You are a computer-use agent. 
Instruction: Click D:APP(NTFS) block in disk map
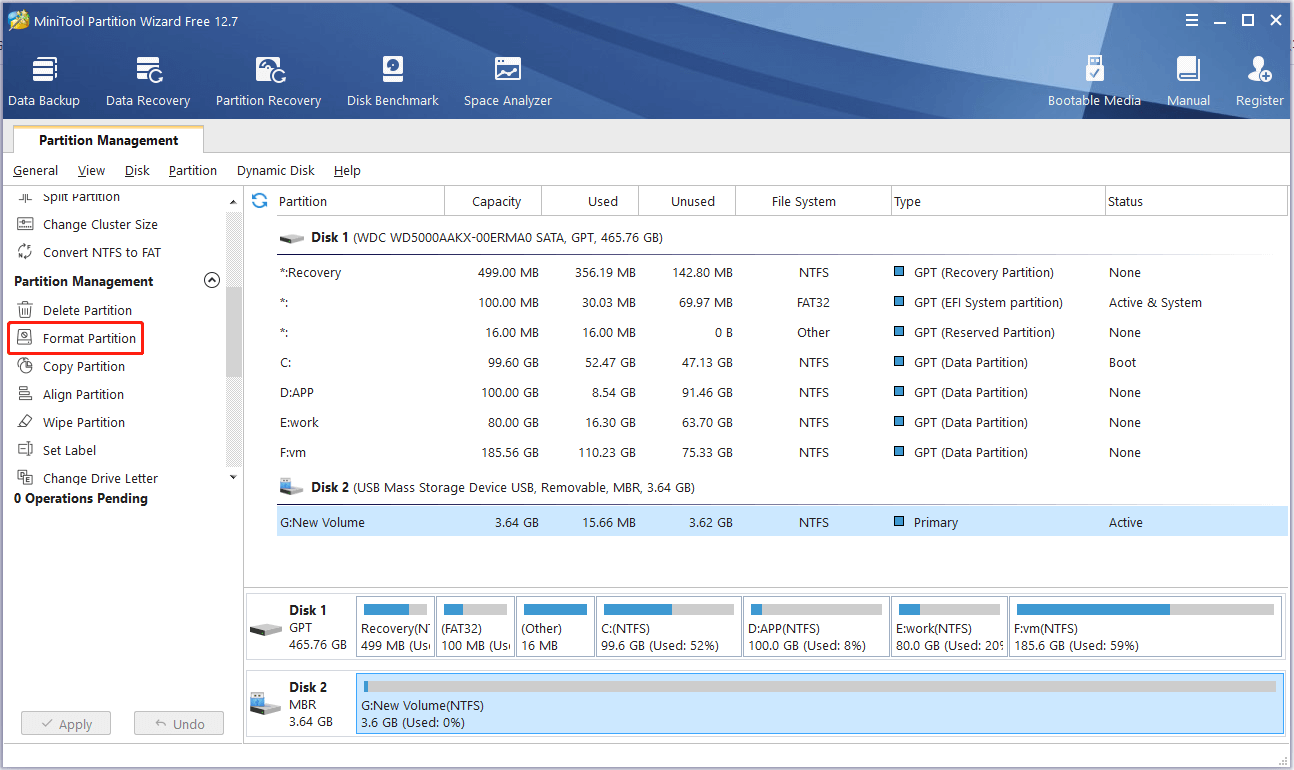coord(816,627)
